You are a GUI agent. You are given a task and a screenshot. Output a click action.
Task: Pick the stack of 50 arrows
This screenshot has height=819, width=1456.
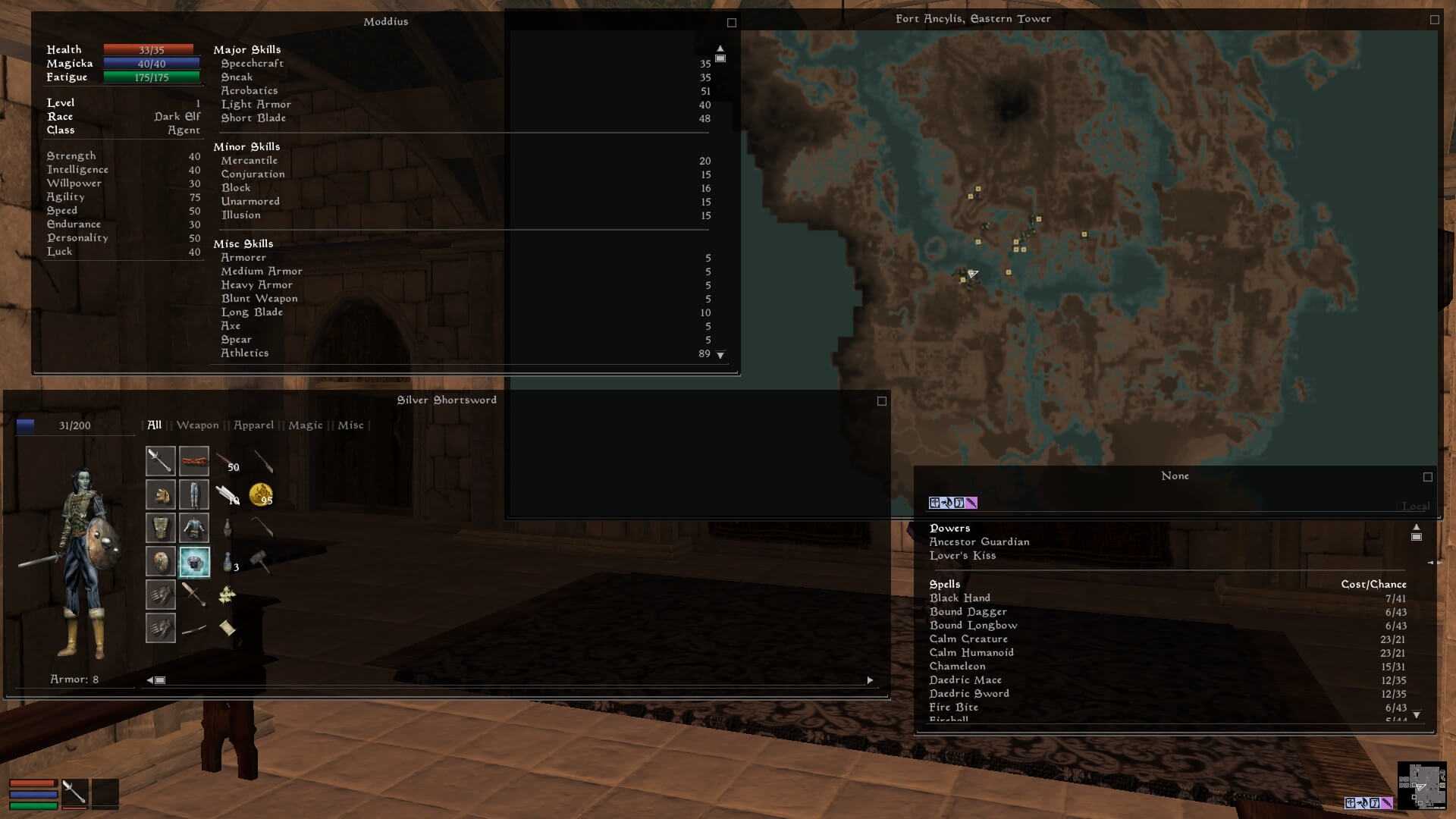click(227, 461)
